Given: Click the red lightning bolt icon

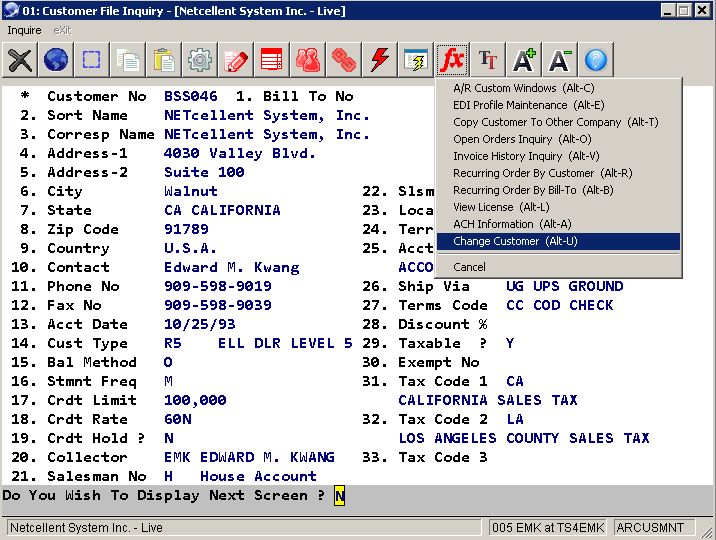Looking at the screenshot, I should pos(380,60).
